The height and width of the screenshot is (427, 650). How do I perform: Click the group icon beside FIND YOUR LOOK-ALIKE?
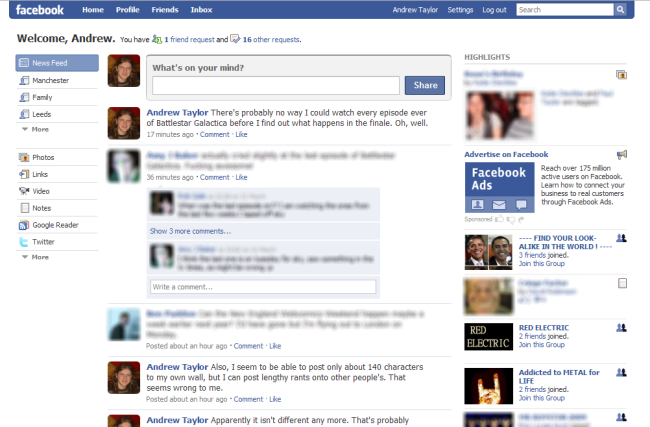(x=621, y=238)
